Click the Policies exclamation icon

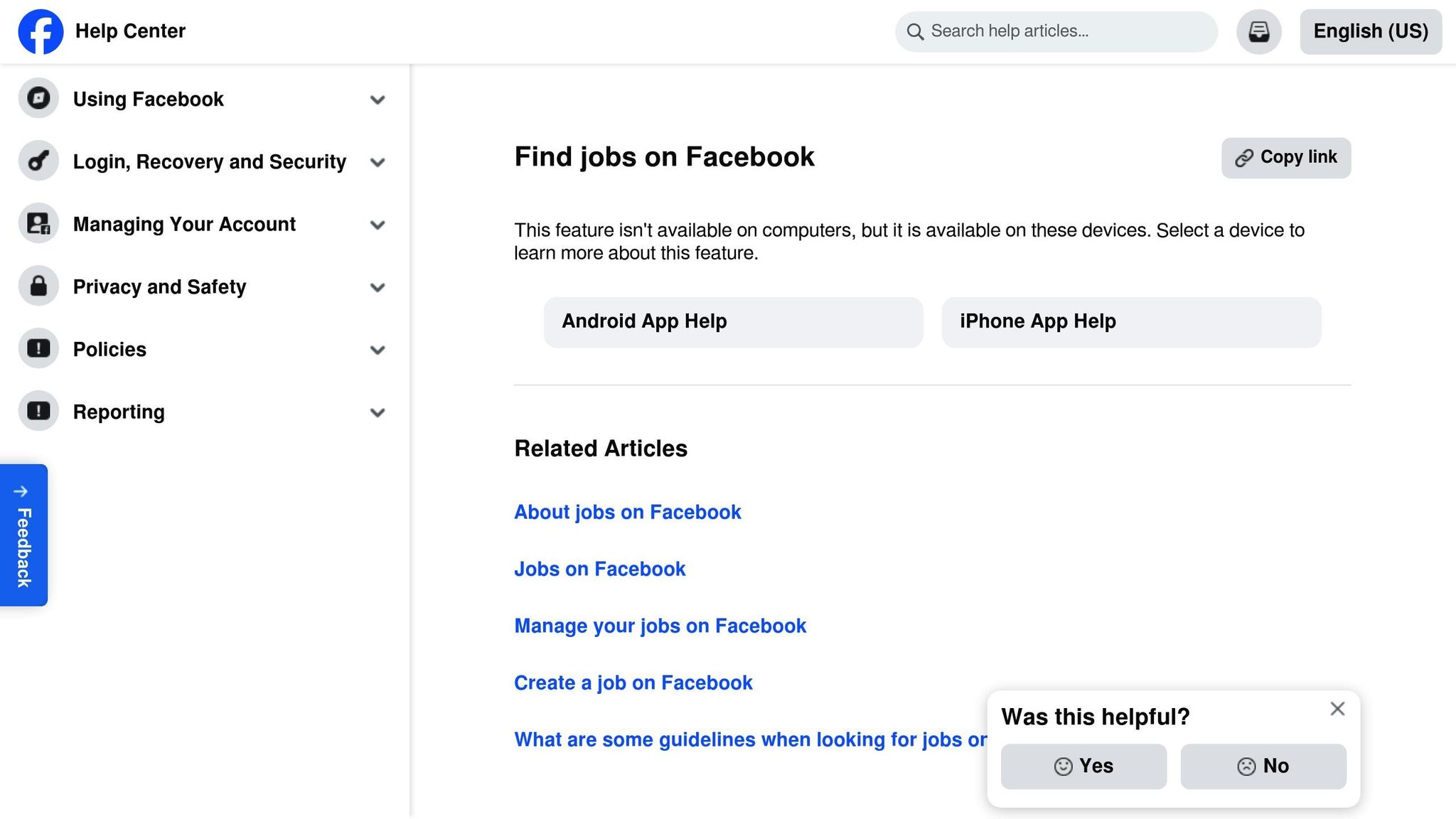pyautogui.click(x=38, y=348)
